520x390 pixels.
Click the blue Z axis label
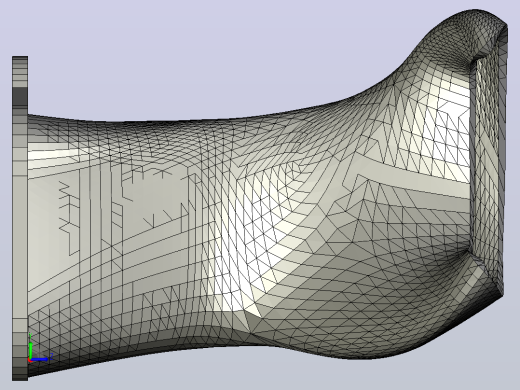[x=52, y=357]
